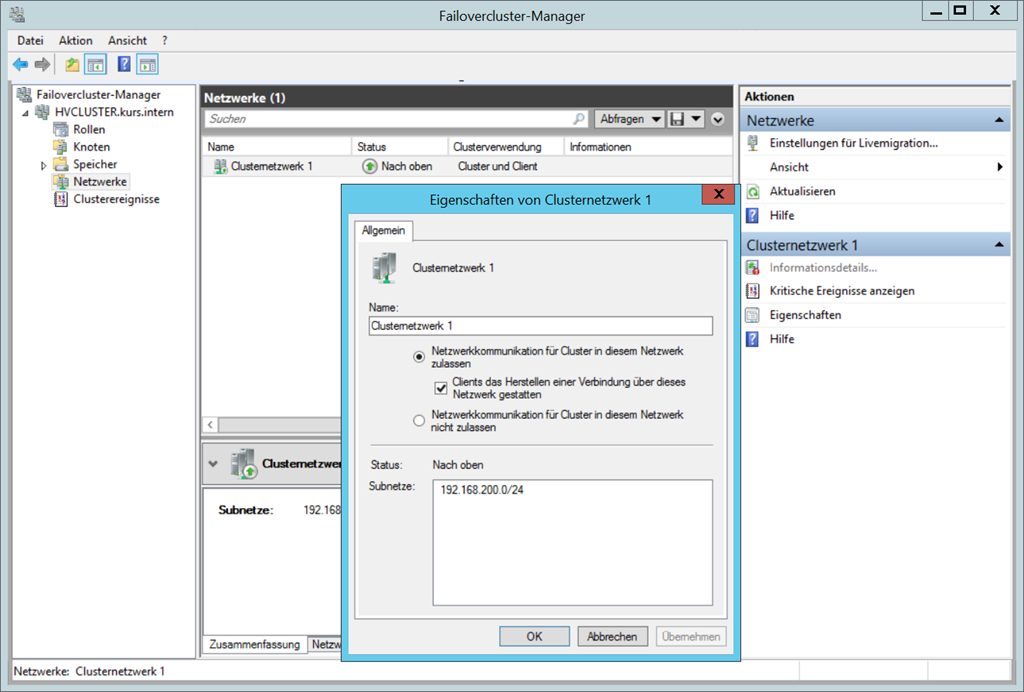Click the Forward arrow in toolbar
This screenshot has width=1024, height=692.
point(42,65)
